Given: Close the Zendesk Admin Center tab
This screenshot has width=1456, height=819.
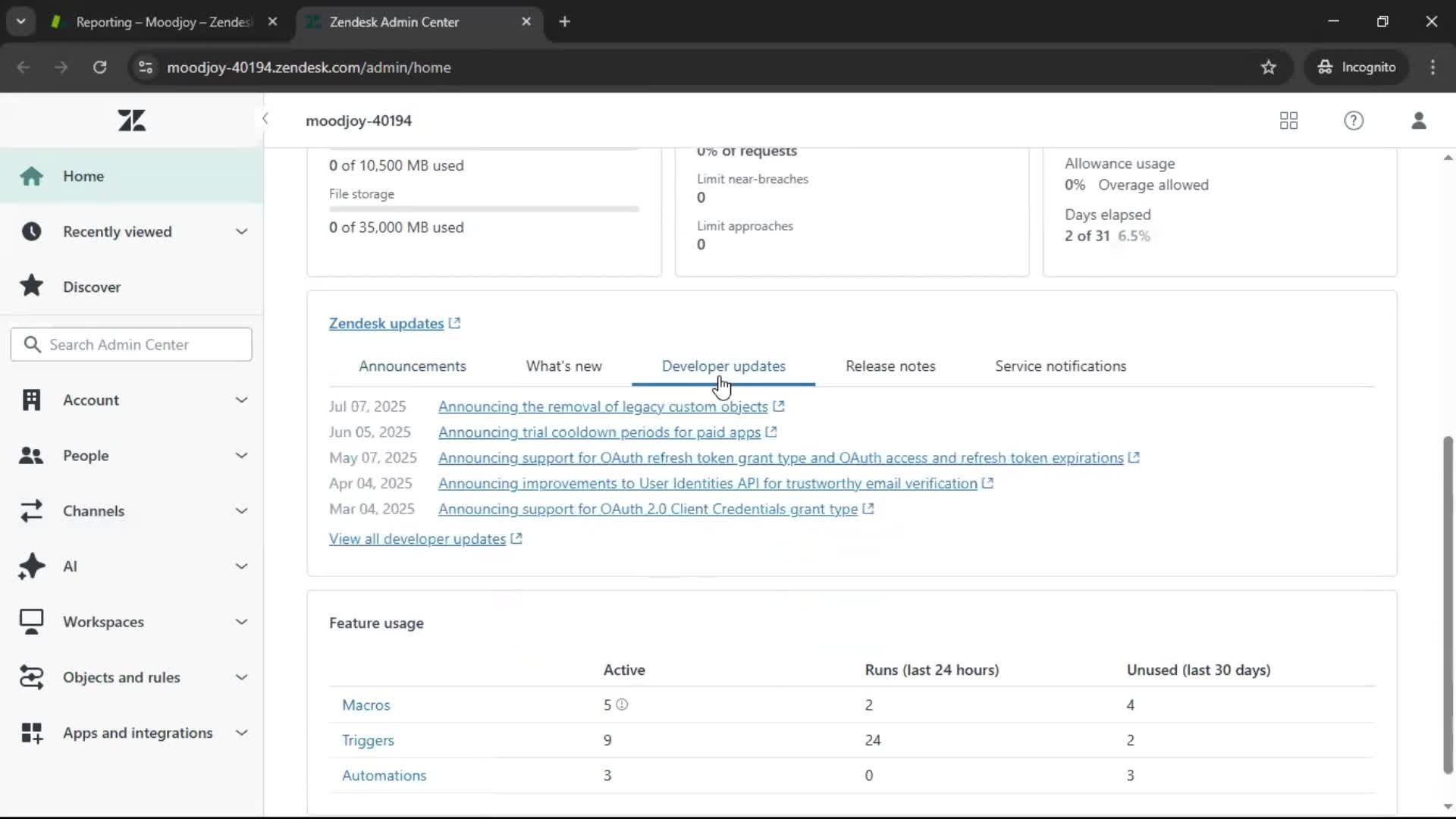Looking at the screenshot, I should point(526,22).
